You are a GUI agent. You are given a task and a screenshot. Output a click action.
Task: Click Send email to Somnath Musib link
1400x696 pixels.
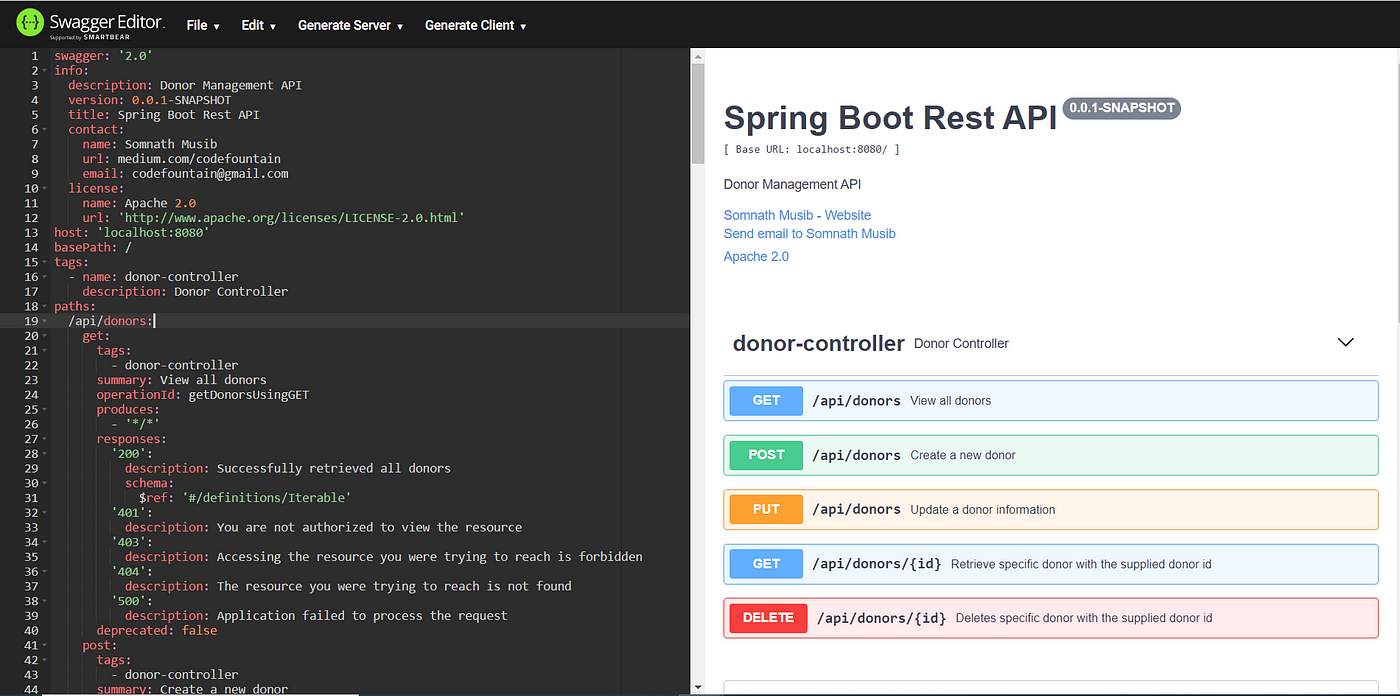point(810,233)
